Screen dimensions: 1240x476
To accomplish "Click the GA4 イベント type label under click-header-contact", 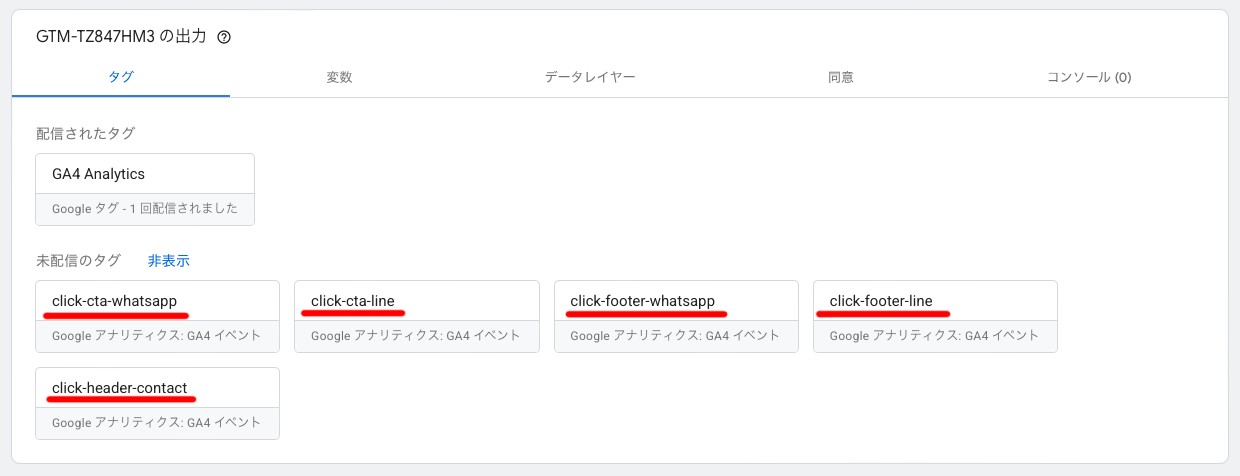I will pyautogui.click(x=157, y=423).
